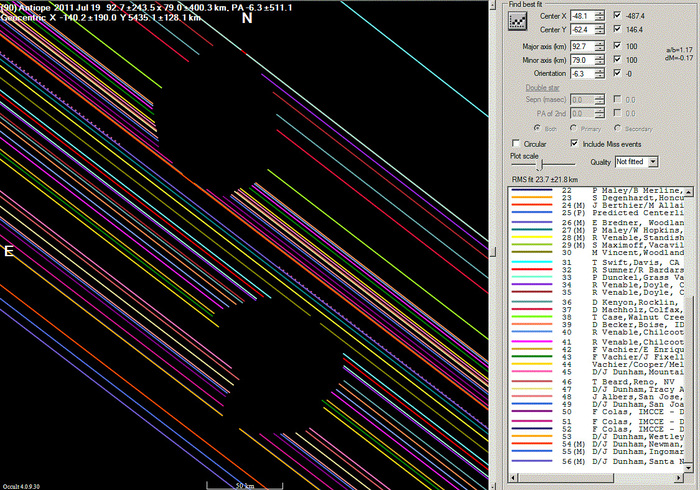Click the Orientation value field
The image size is (700, 490).
point(581,74)
